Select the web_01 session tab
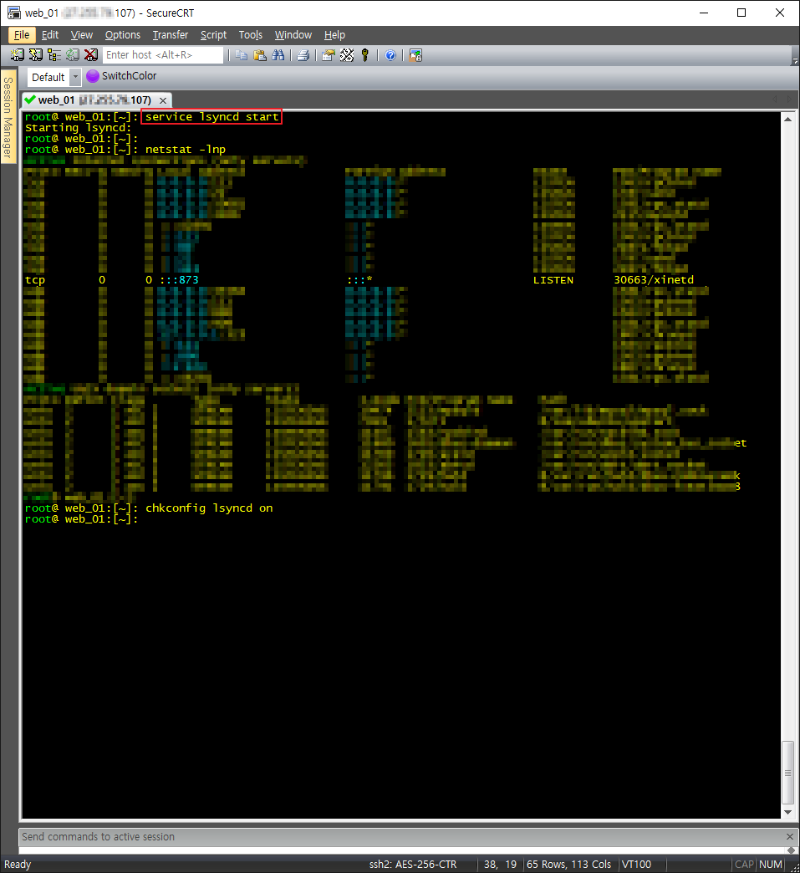Viewport: 800px width, 873px height. (x=88, y=100)
